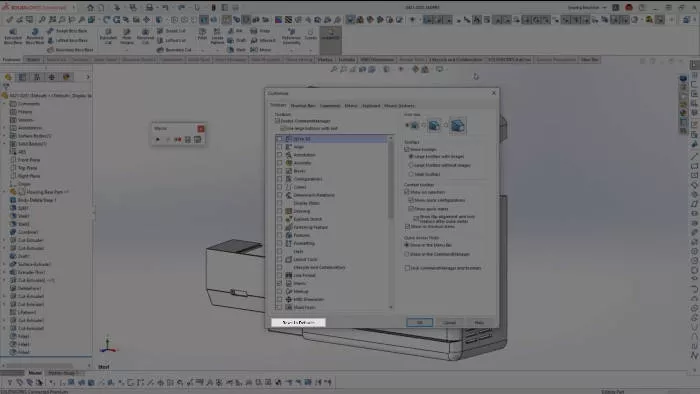
Task: Click OK in Customize dialog
Action: click(420, 322)
